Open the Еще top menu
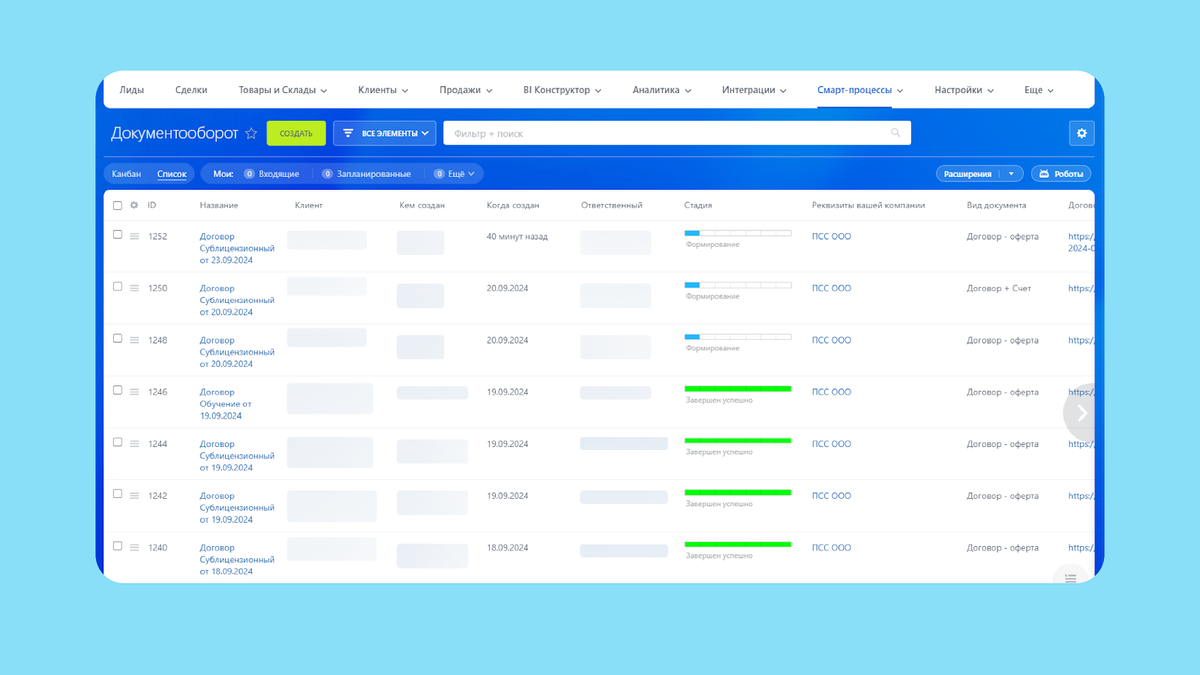The width and height of the screenshot is (1200, 675). pos(1039,90)
